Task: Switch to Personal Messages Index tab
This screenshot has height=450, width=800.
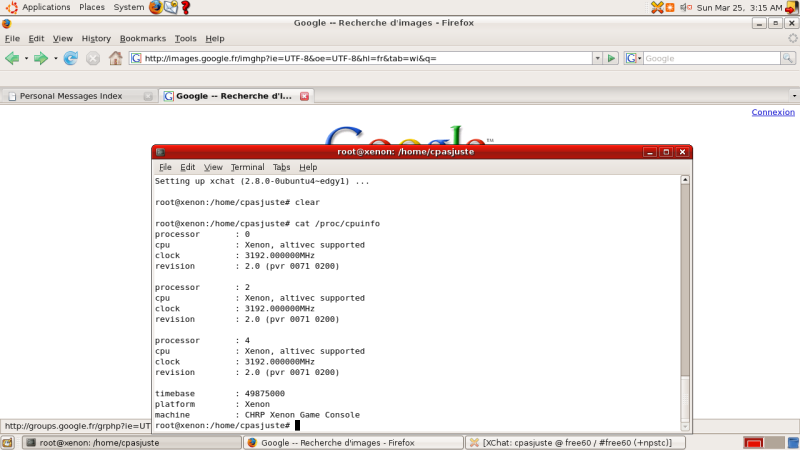Action: (x=78, y=96)
